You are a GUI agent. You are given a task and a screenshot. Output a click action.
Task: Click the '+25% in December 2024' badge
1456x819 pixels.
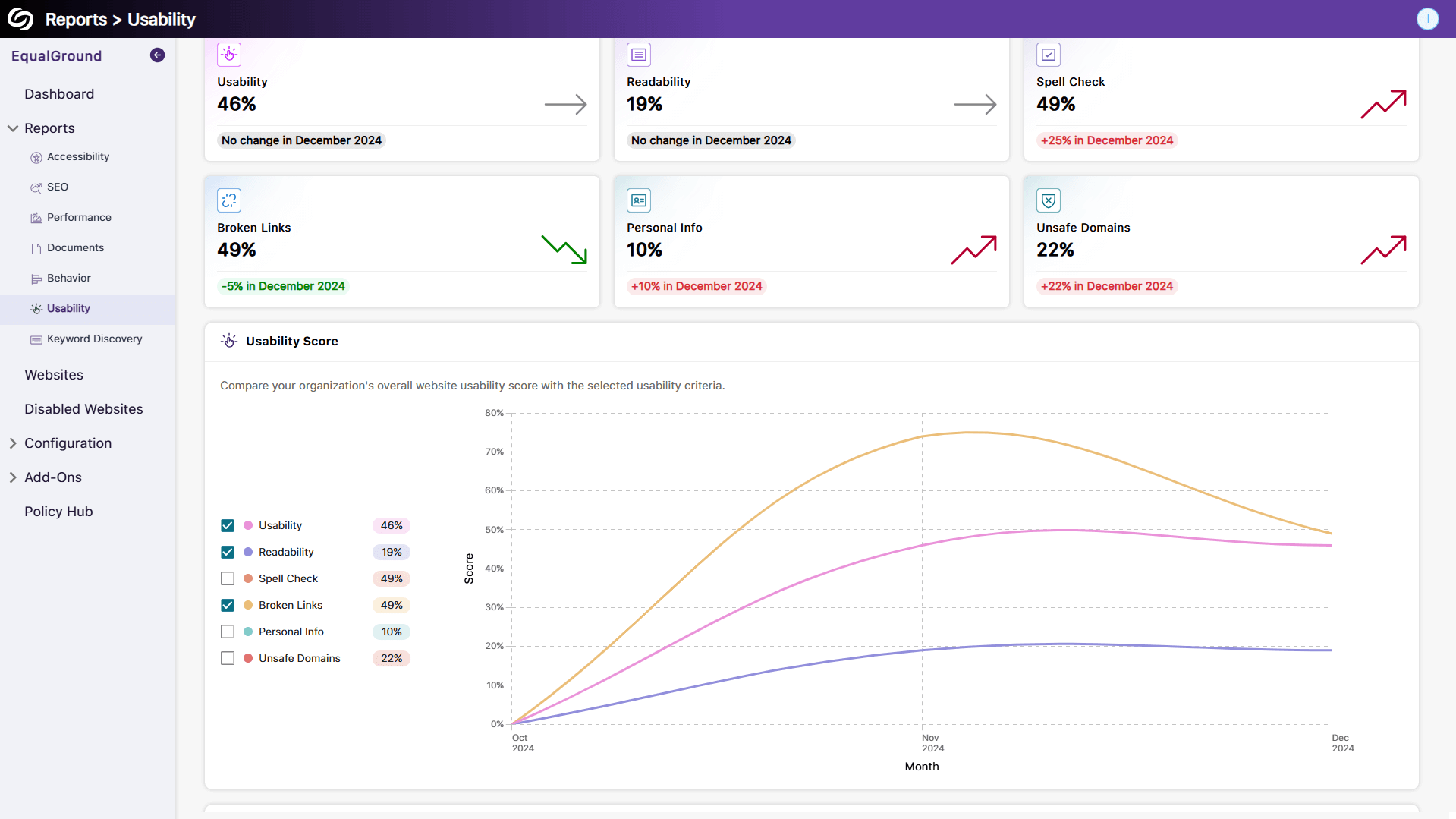(x=1107, y=140)
